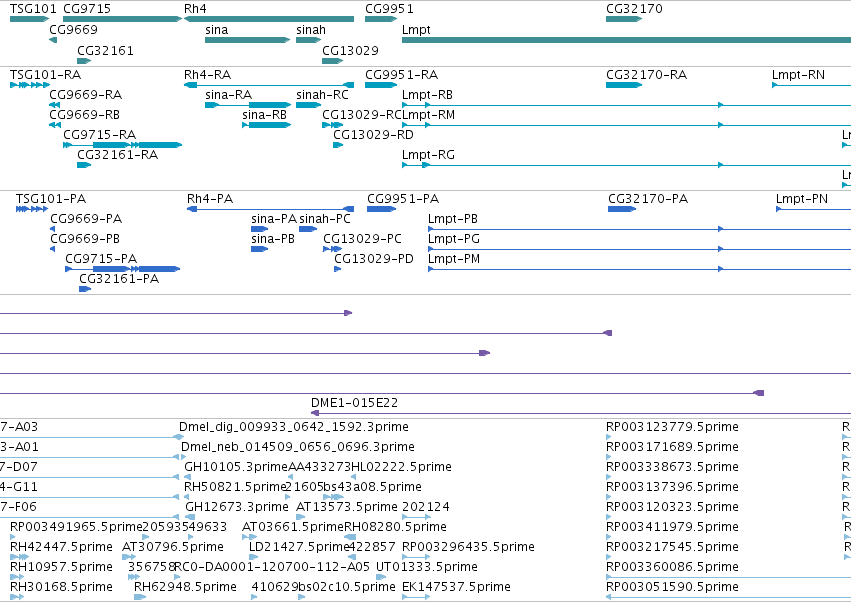This screenshot has width=851, height=602.
Task: Select the CG32170-PA protein label
Action: point(648,199)
